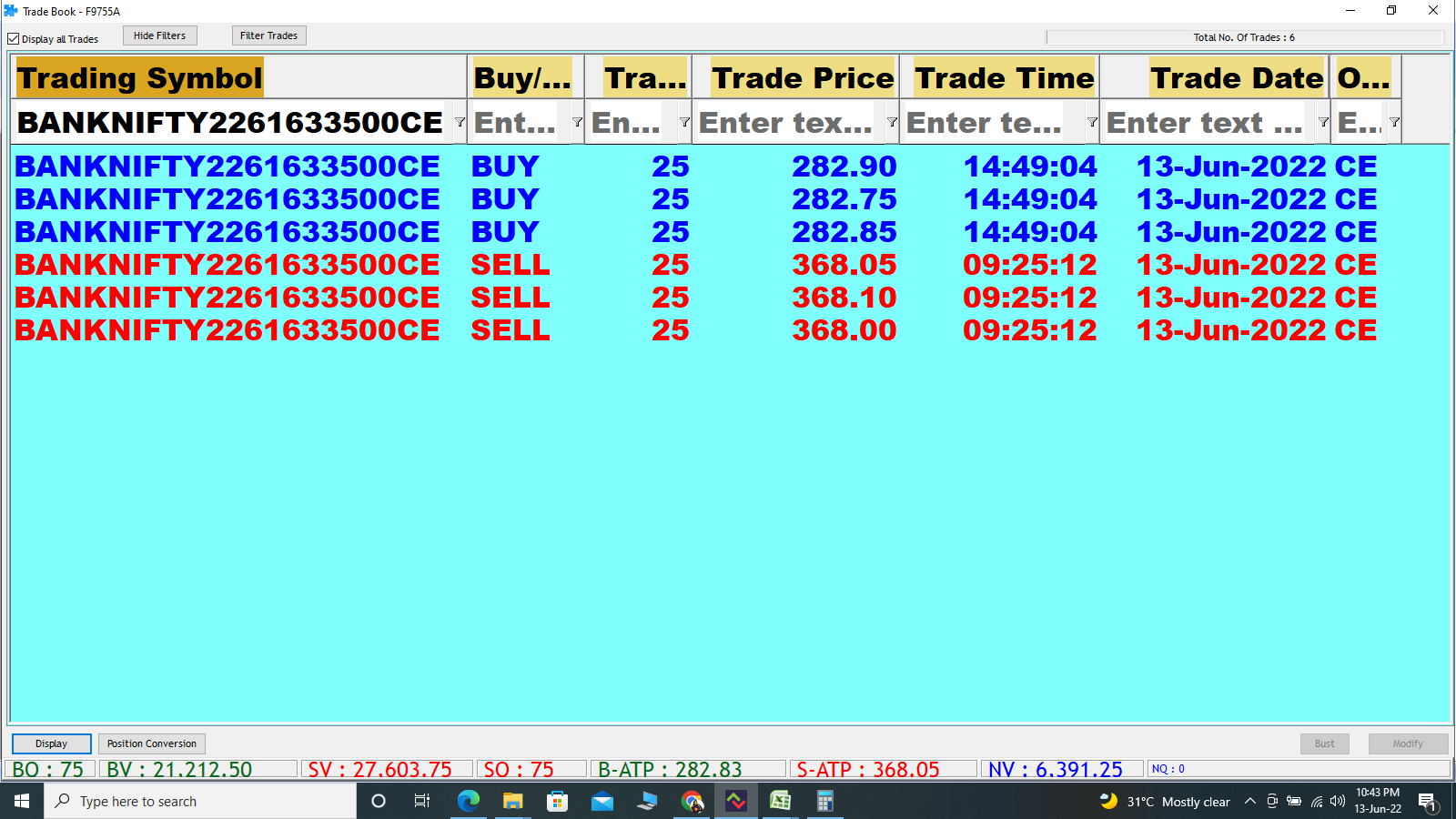
Task: Click the Tra... quantity column header
Action: [638, 77]
